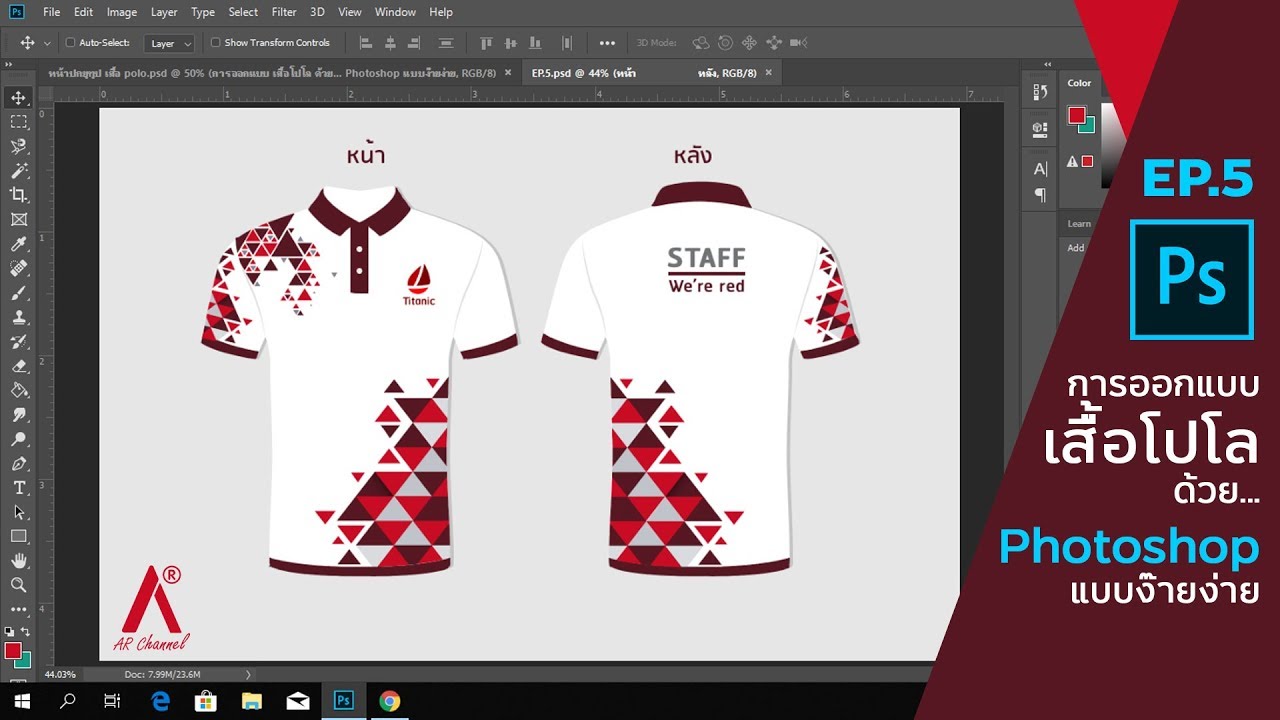Select the Horizontal Type tool
This screenshot has width=1280, height=720.
[19, 488]
